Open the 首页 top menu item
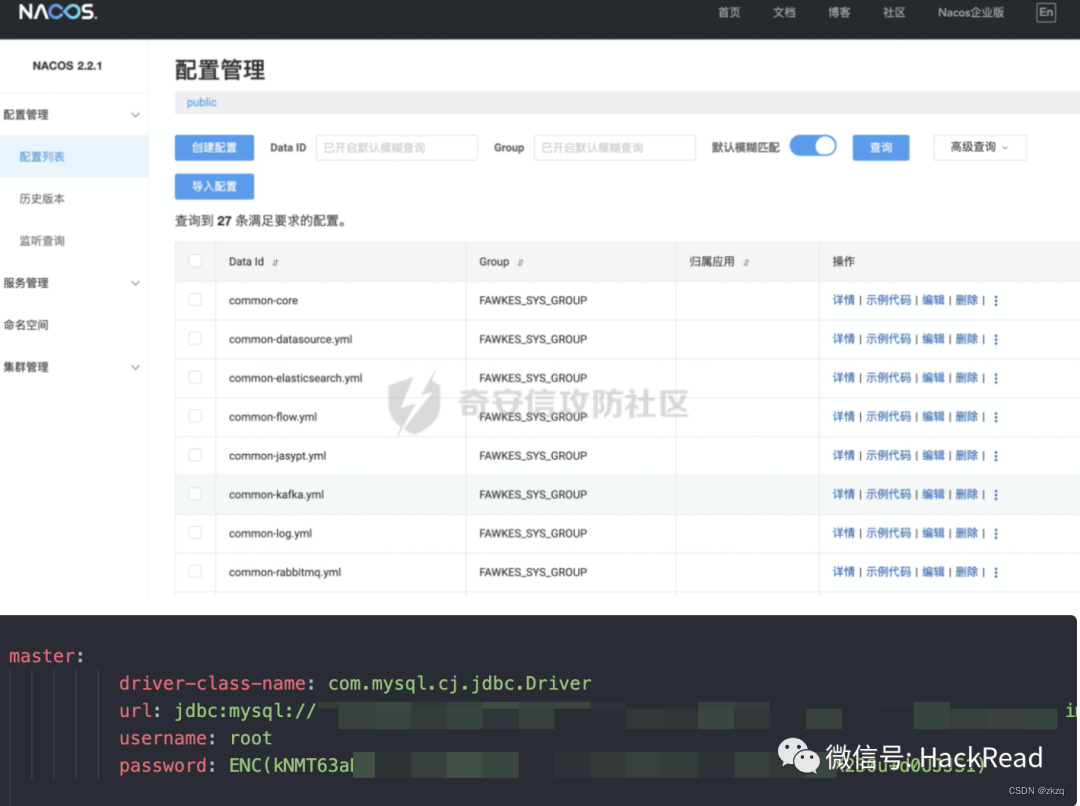 point(729,12)
